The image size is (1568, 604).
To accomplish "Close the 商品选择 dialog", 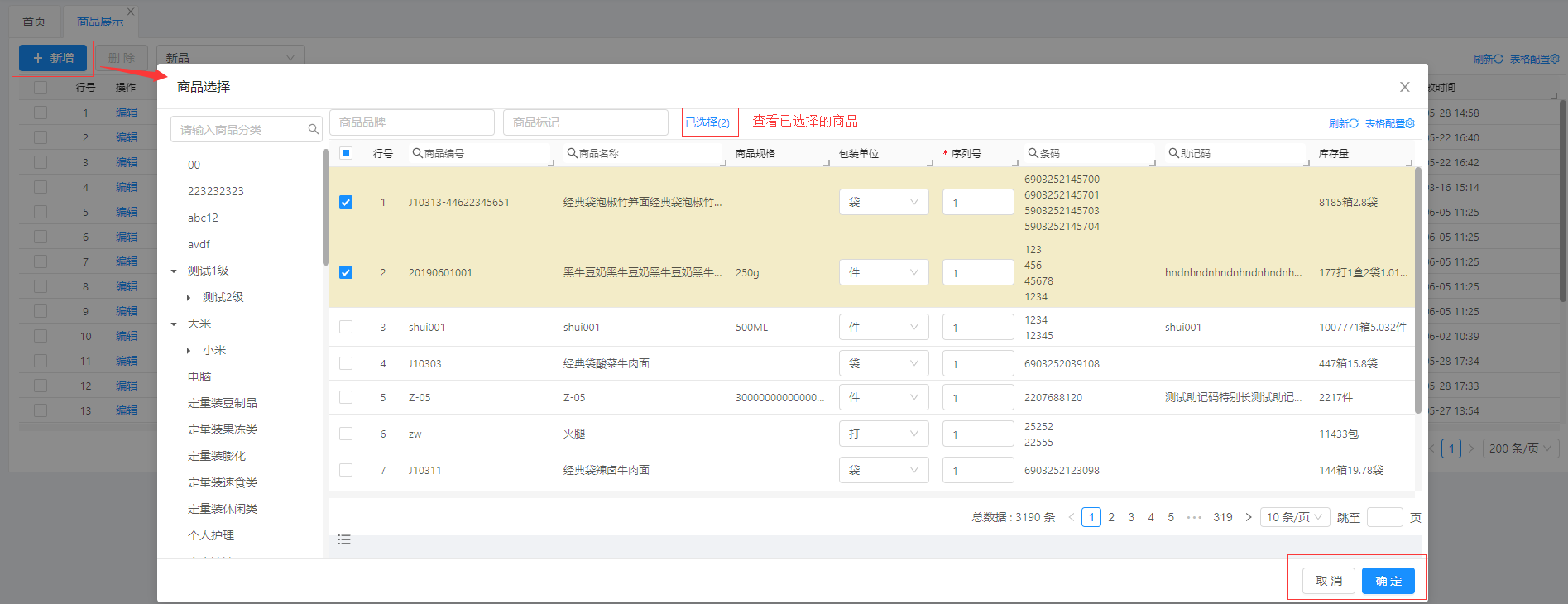I will click(x=1404, y=87).
